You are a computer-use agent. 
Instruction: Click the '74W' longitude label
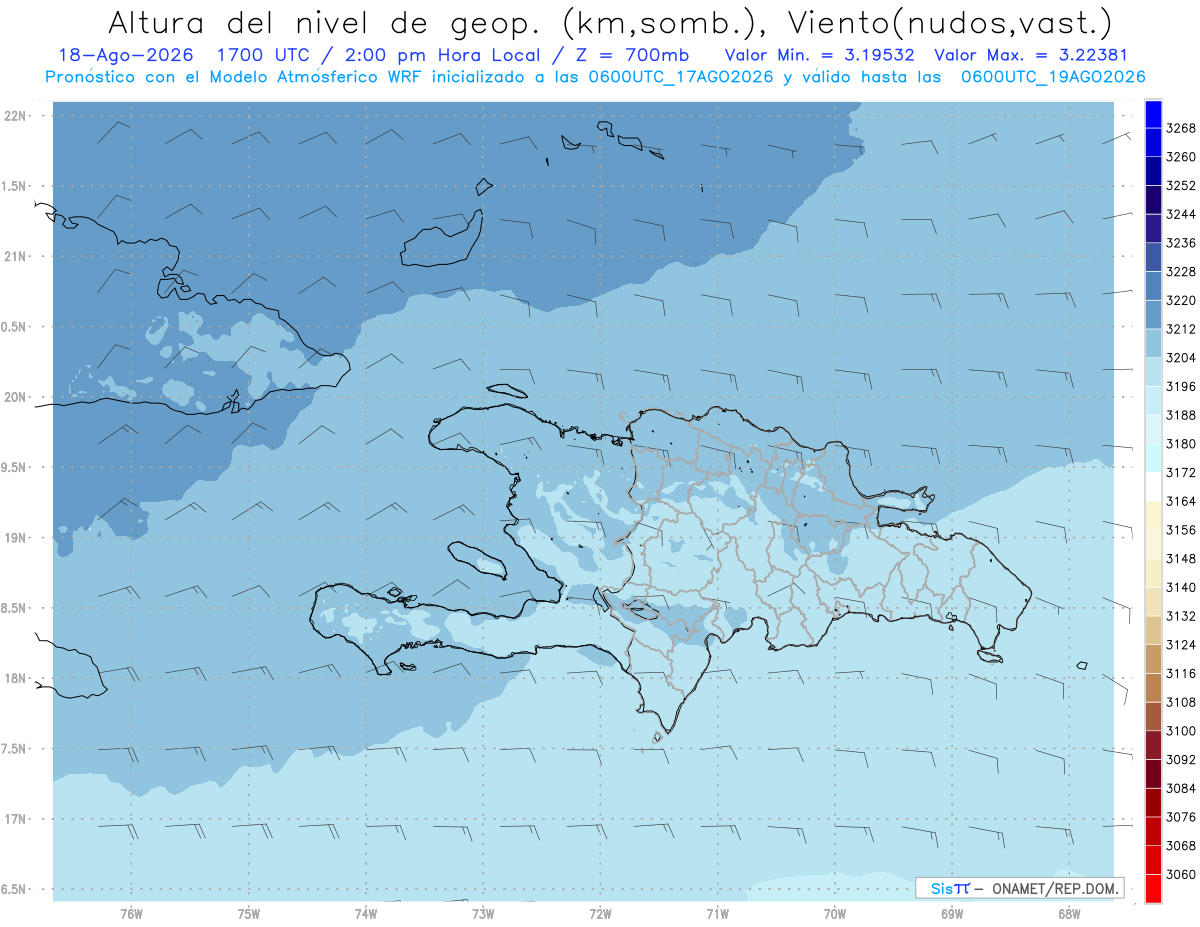[366, 912]
